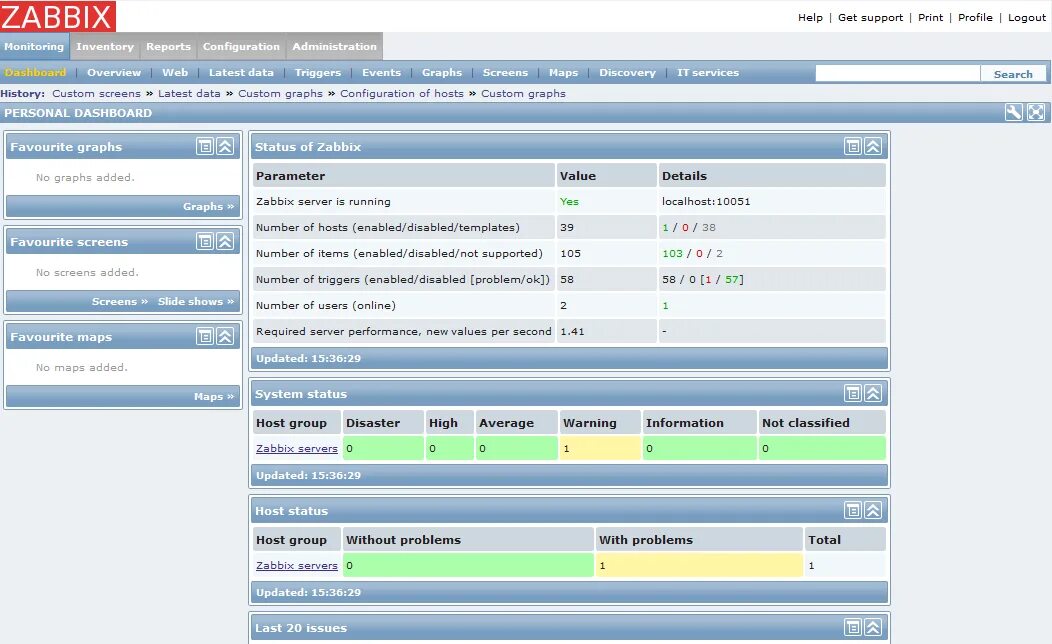Screen dimensions: 1052x644
Task: Open Zabbix servers in System status
Action: pyautogui.click(x=297, y=448)
